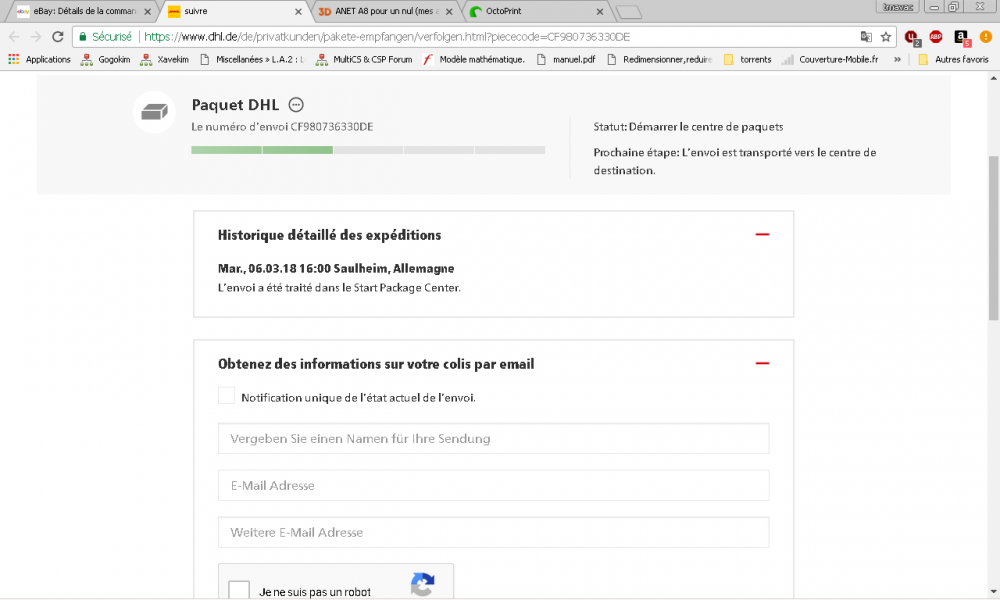Select the suivre DHL tab
Image resolution: width=1000 pixels, height=600 pixels.
pos(235,11)
